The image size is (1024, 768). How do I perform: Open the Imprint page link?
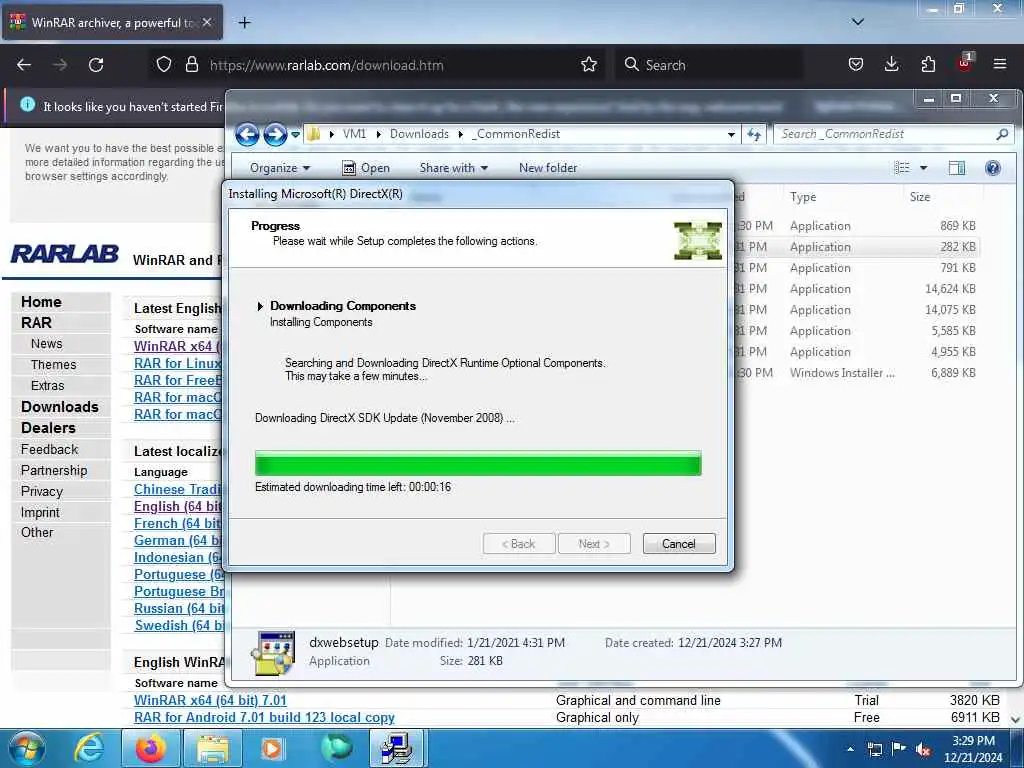click(40, 513)
